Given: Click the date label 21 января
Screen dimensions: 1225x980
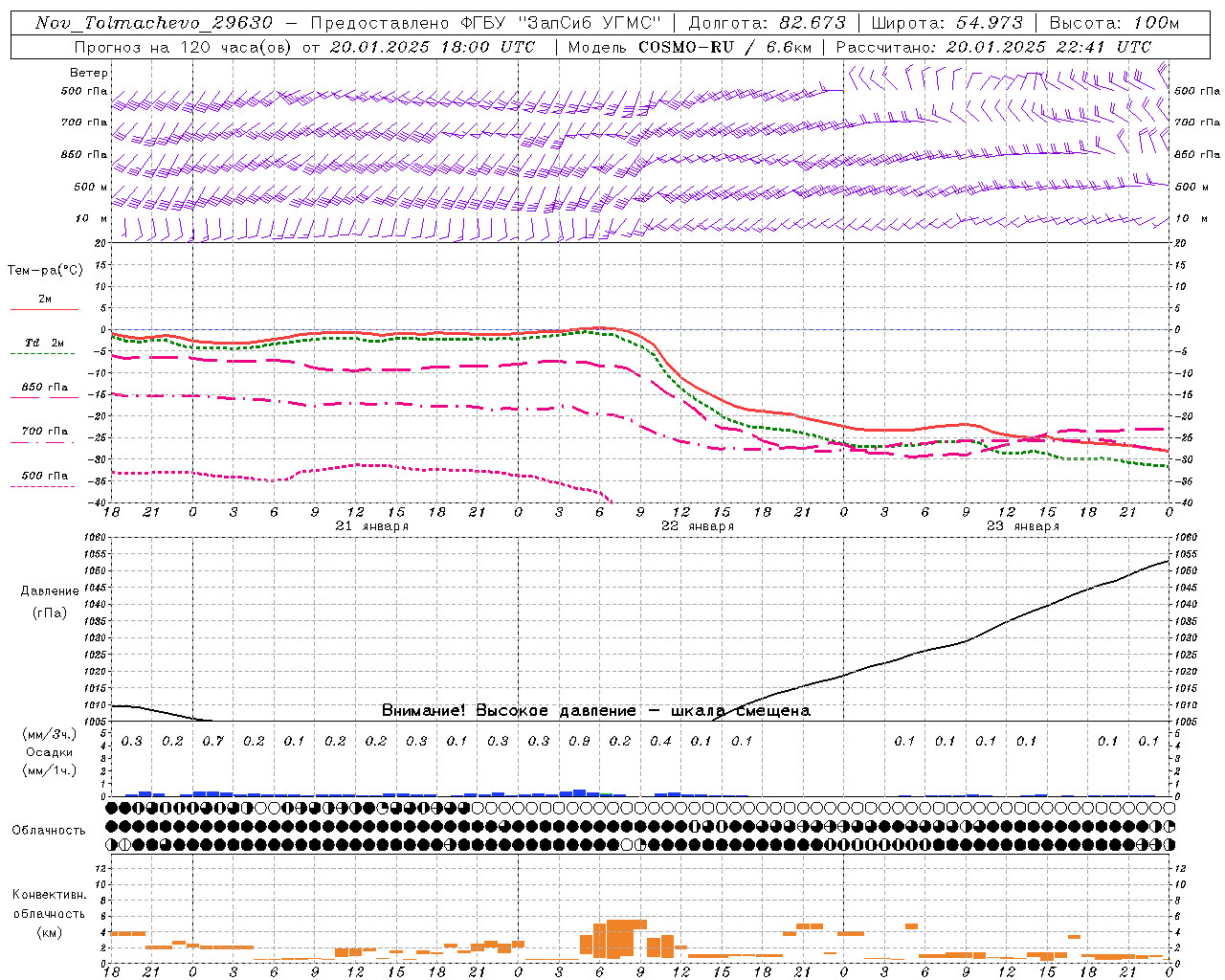Looking at the screenshot, I should coord(372,526).
